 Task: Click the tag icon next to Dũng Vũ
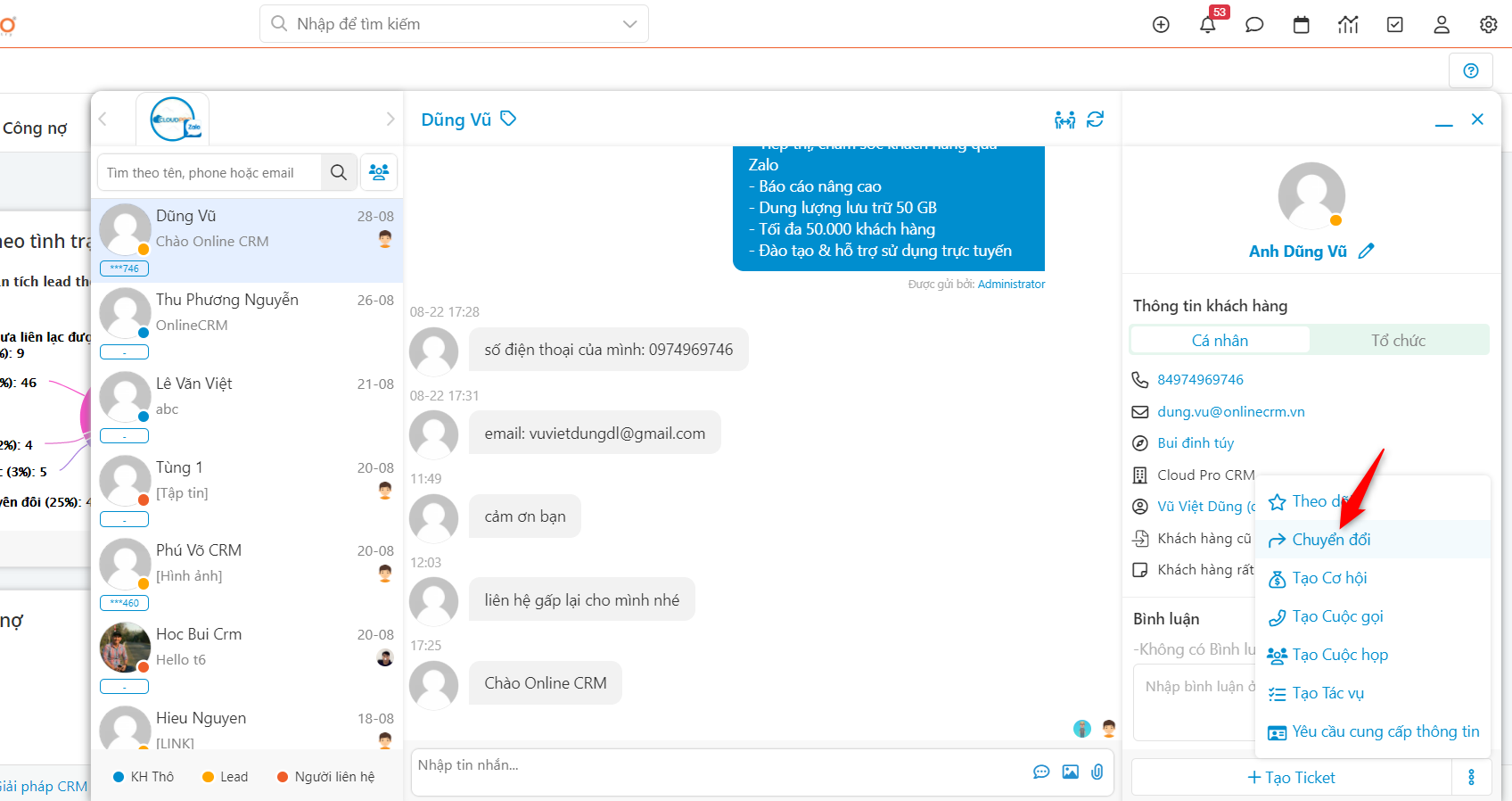[508, 119]
